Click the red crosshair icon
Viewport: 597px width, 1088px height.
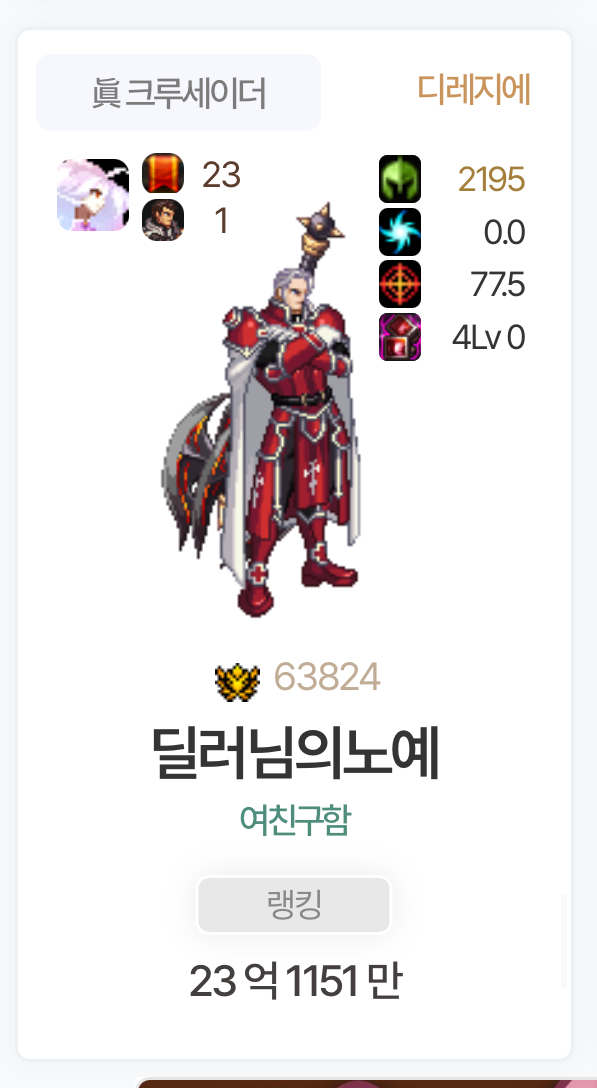point(400,284)
